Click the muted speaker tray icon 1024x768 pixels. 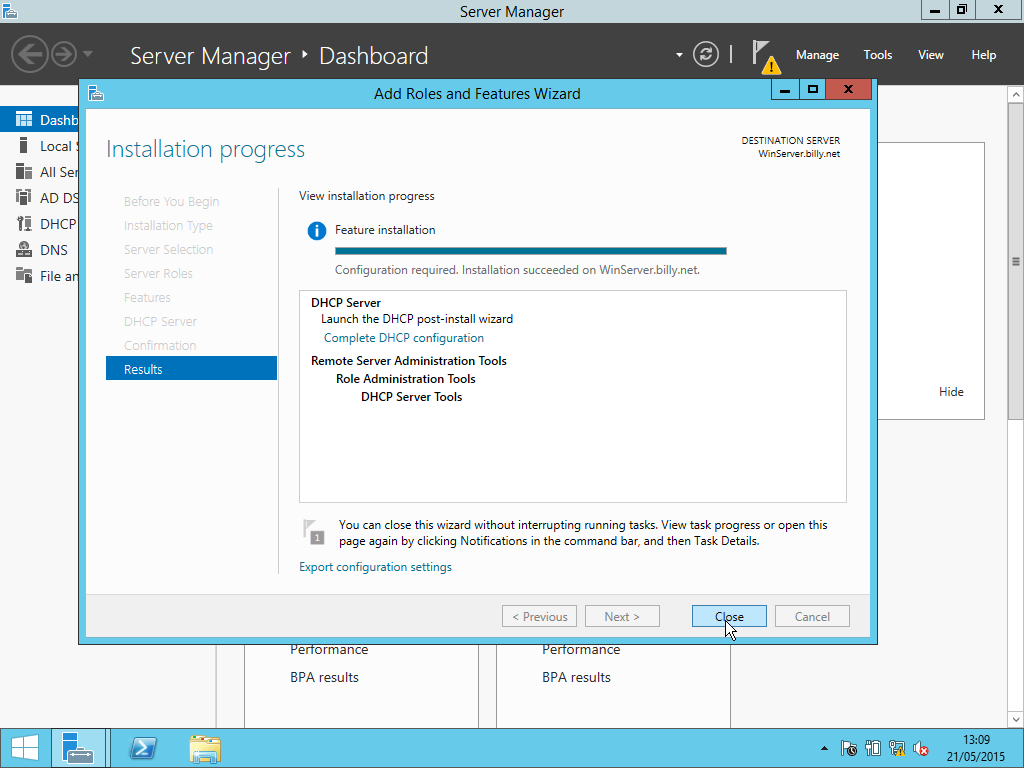(921, 748)
